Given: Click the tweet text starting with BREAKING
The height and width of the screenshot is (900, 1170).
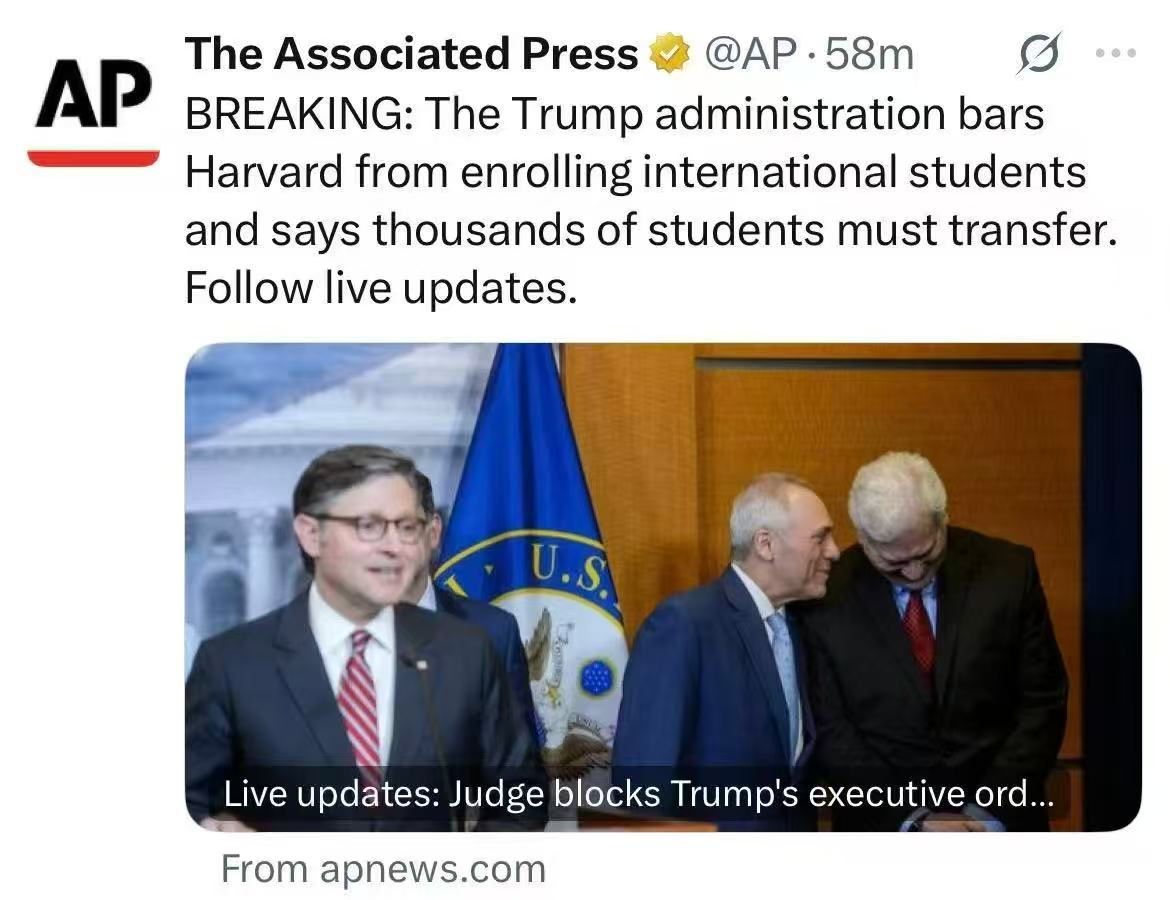Looking at the screenshot, I should click(x=614, y=114).
